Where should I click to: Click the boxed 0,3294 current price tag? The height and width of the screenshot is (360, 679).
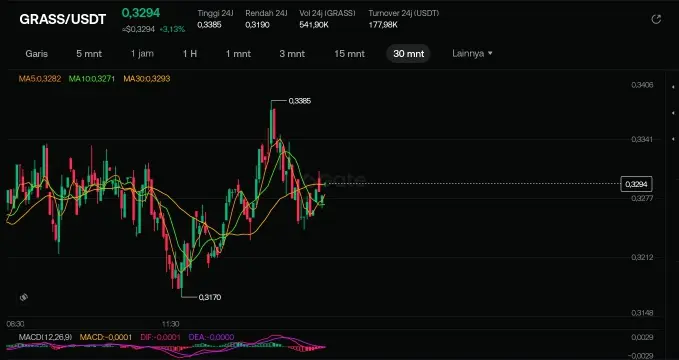(x=636, y=184)
